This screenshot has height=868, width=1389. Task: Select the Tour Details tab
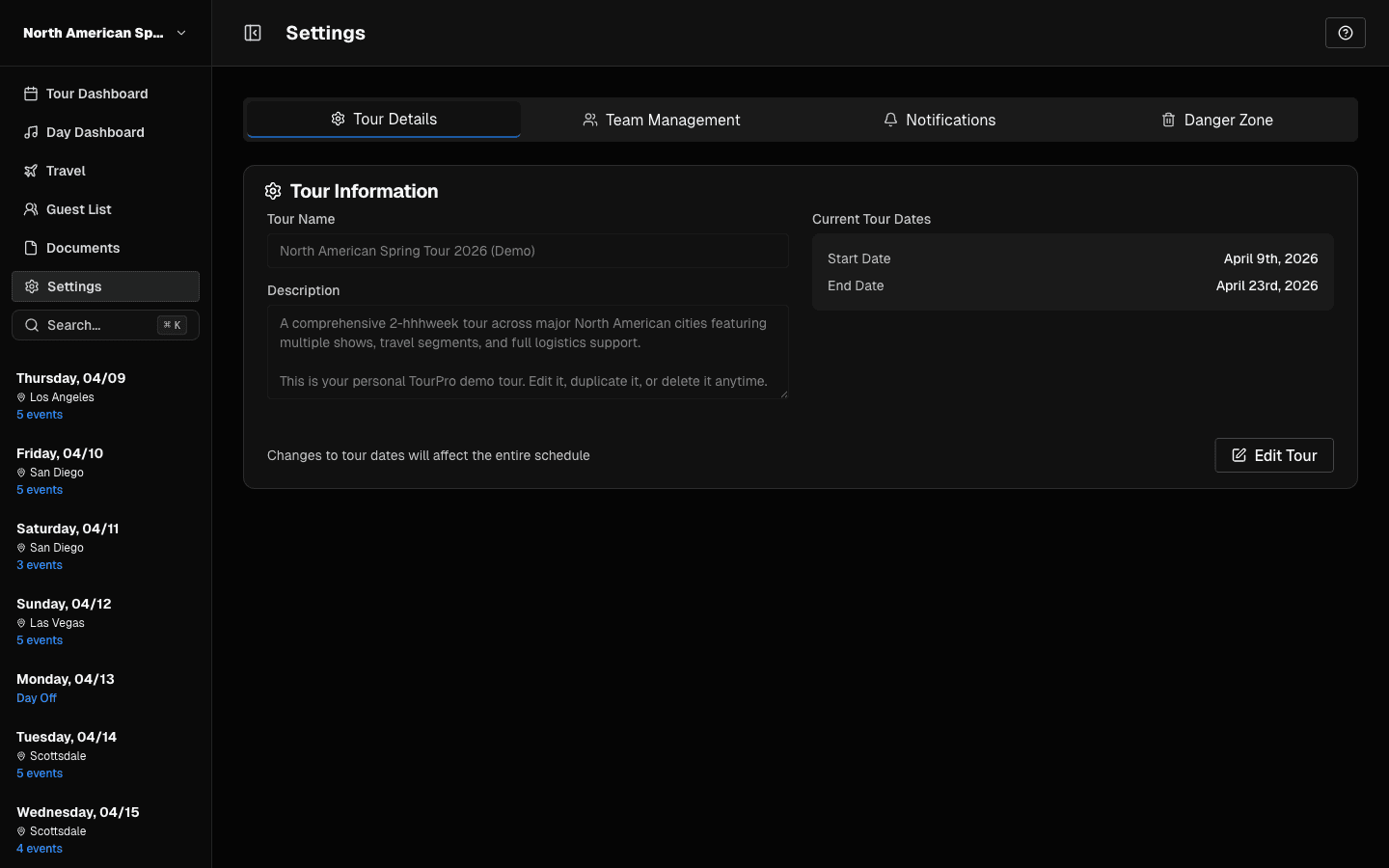[383, 119]
